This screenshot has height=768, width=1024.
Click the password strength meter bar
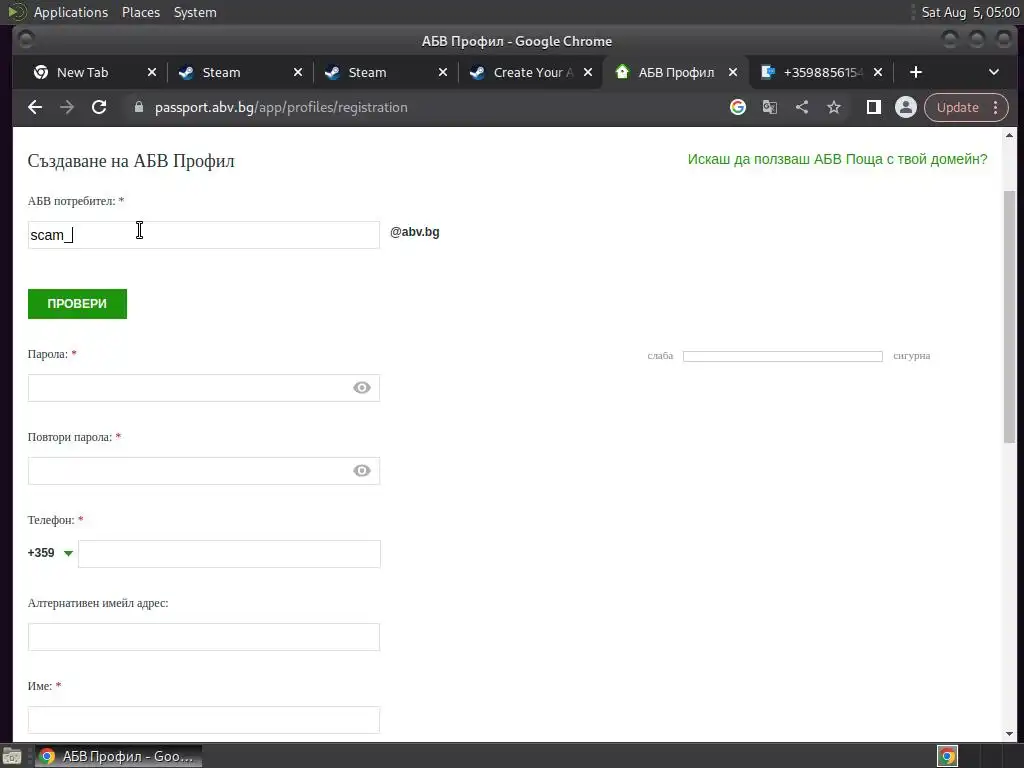[x=782, y=356]
